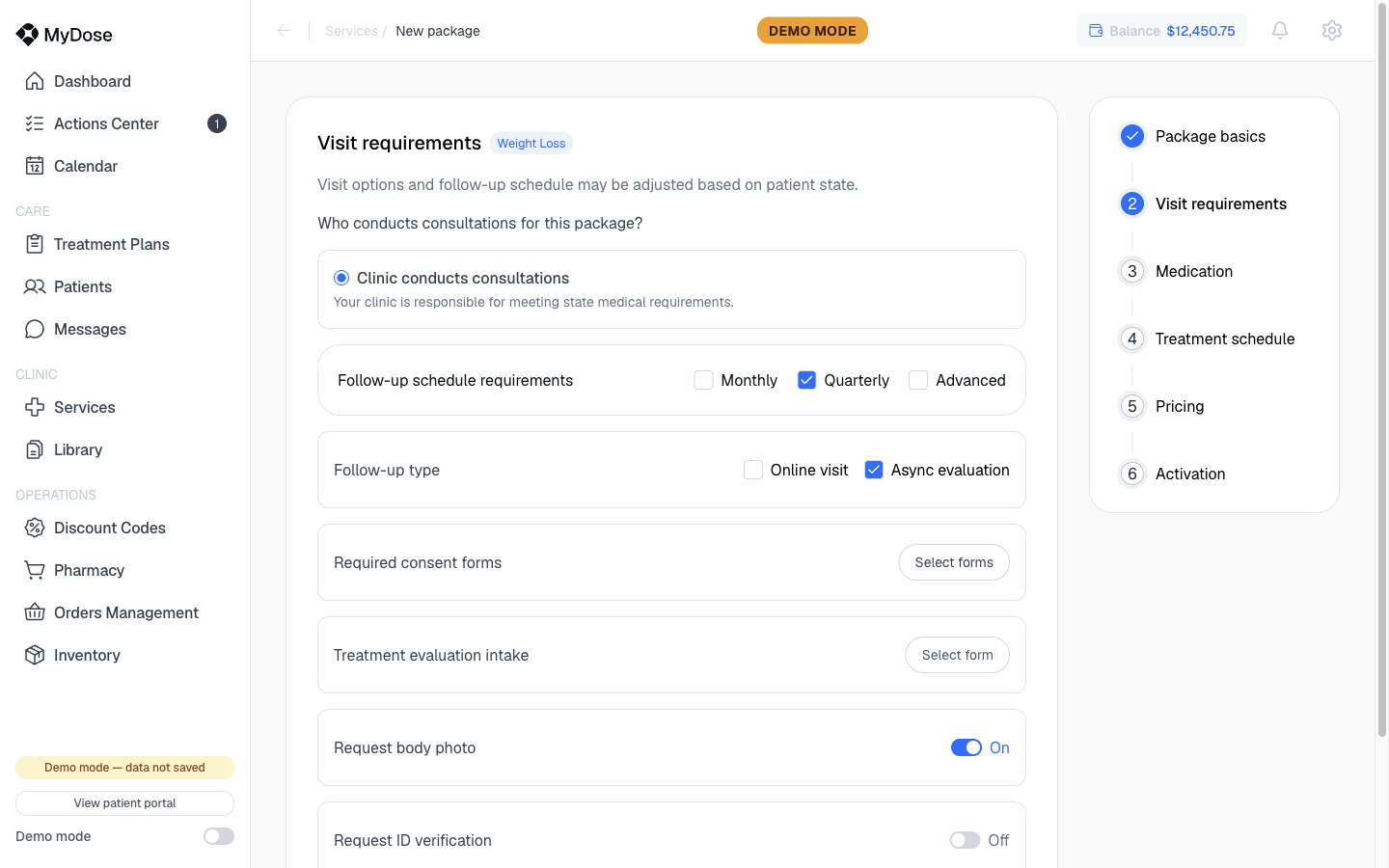Open Services cross icon
1389x868 pixels.
(x=35, y=407)
